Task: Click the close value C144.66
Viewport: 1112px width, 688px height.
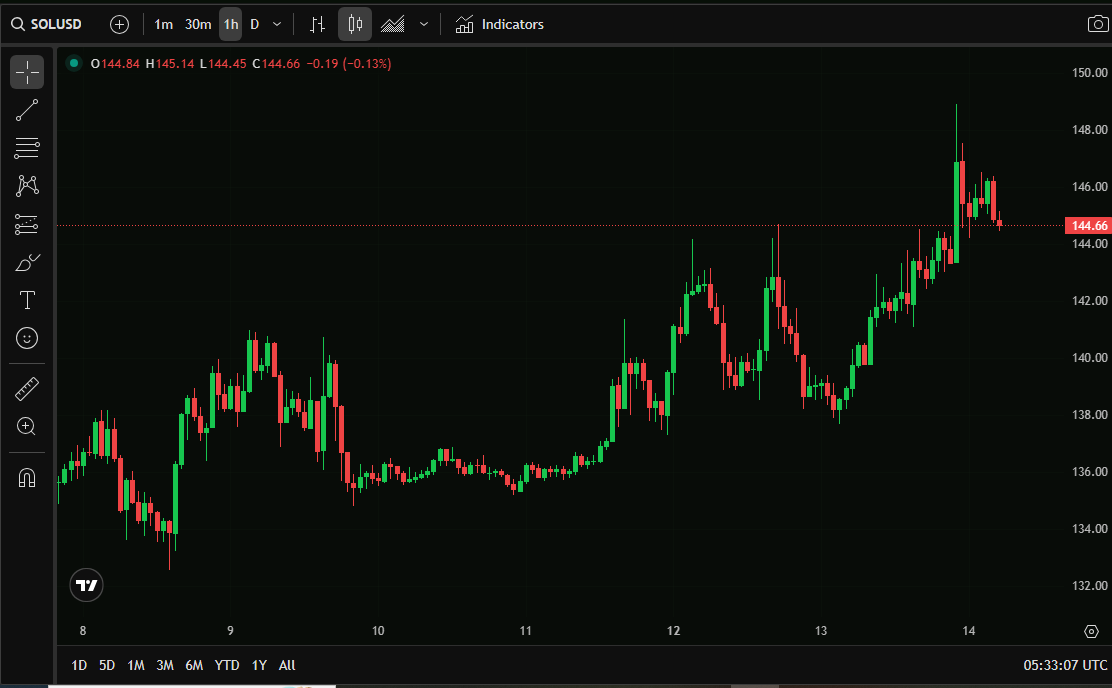Action: 276,64
